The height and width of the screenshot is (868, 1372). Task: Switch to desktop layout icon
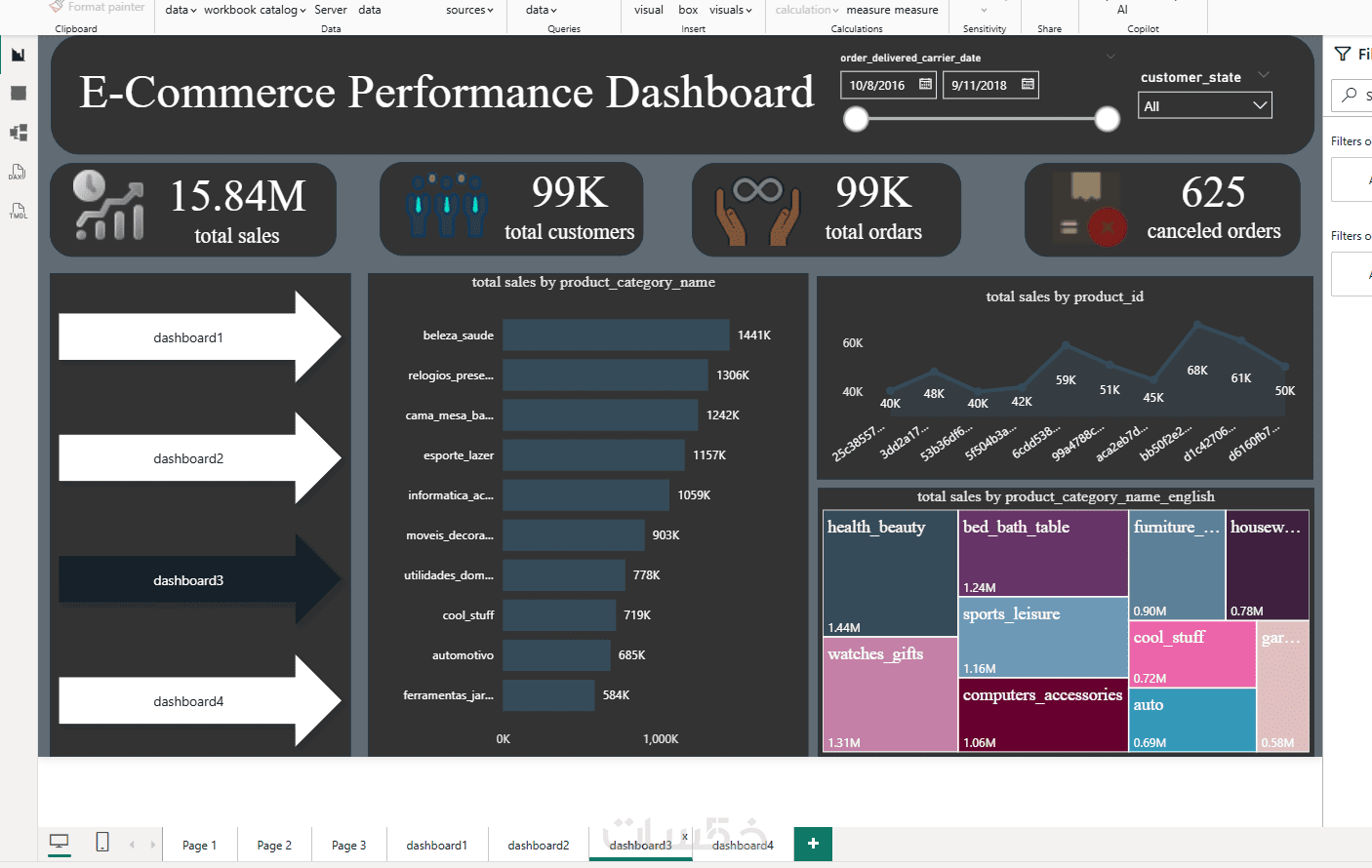coord(60,843)
